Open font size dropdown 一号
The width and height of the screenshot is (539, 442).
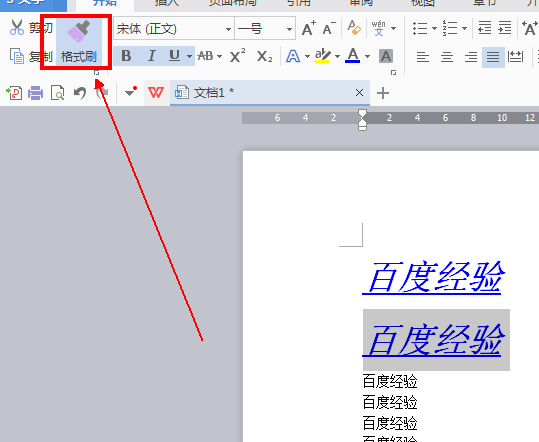tap(289, 29)
